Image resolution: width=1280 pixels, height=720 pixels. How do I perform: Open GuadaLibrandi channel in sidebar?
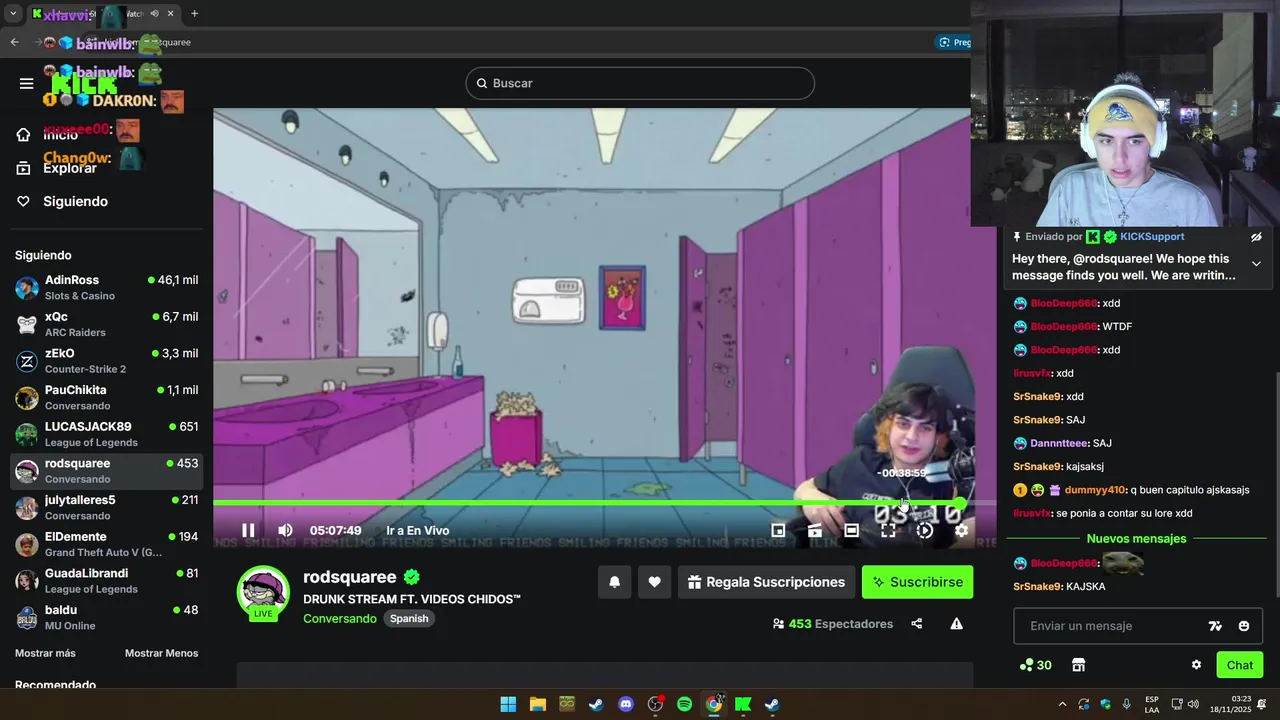click(106, 581)
